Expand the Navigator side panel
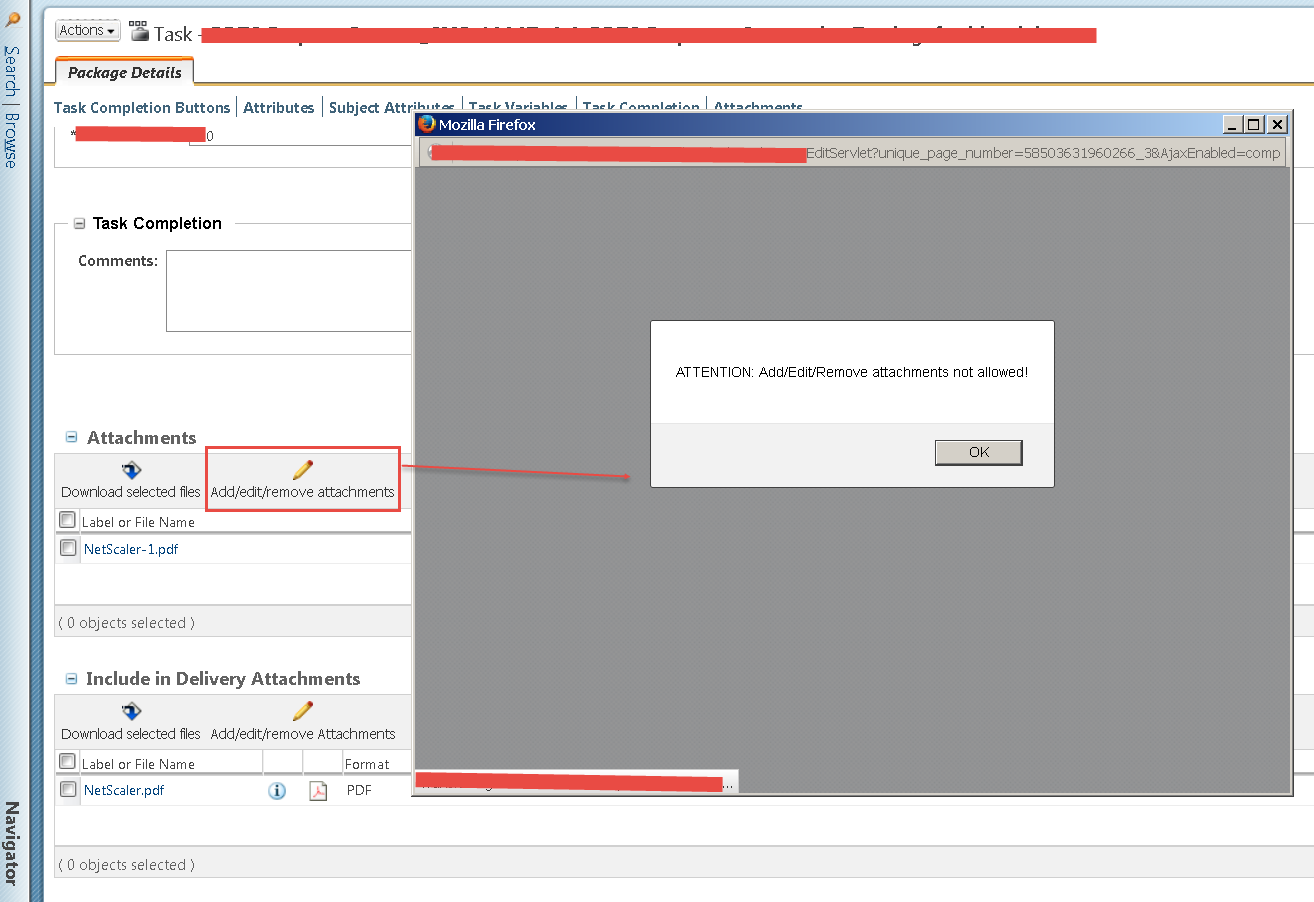This screenshot has width=1314, height=902. (x=12, y=843)
